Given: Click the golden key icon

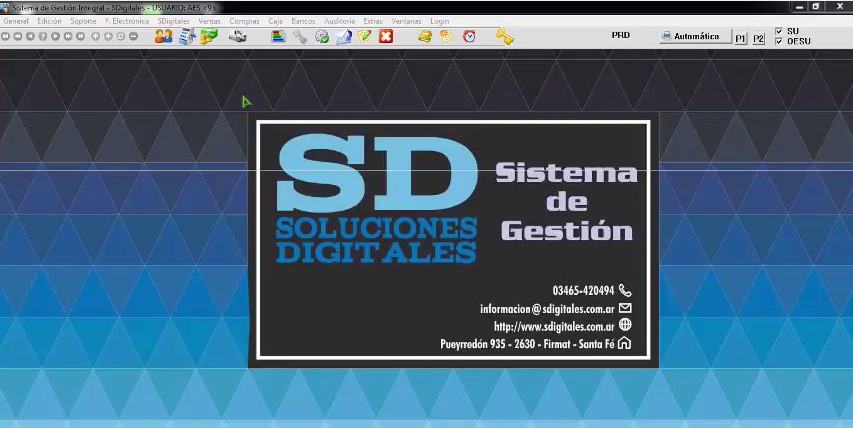Looking at the screenshot, I should coord(504,36).
